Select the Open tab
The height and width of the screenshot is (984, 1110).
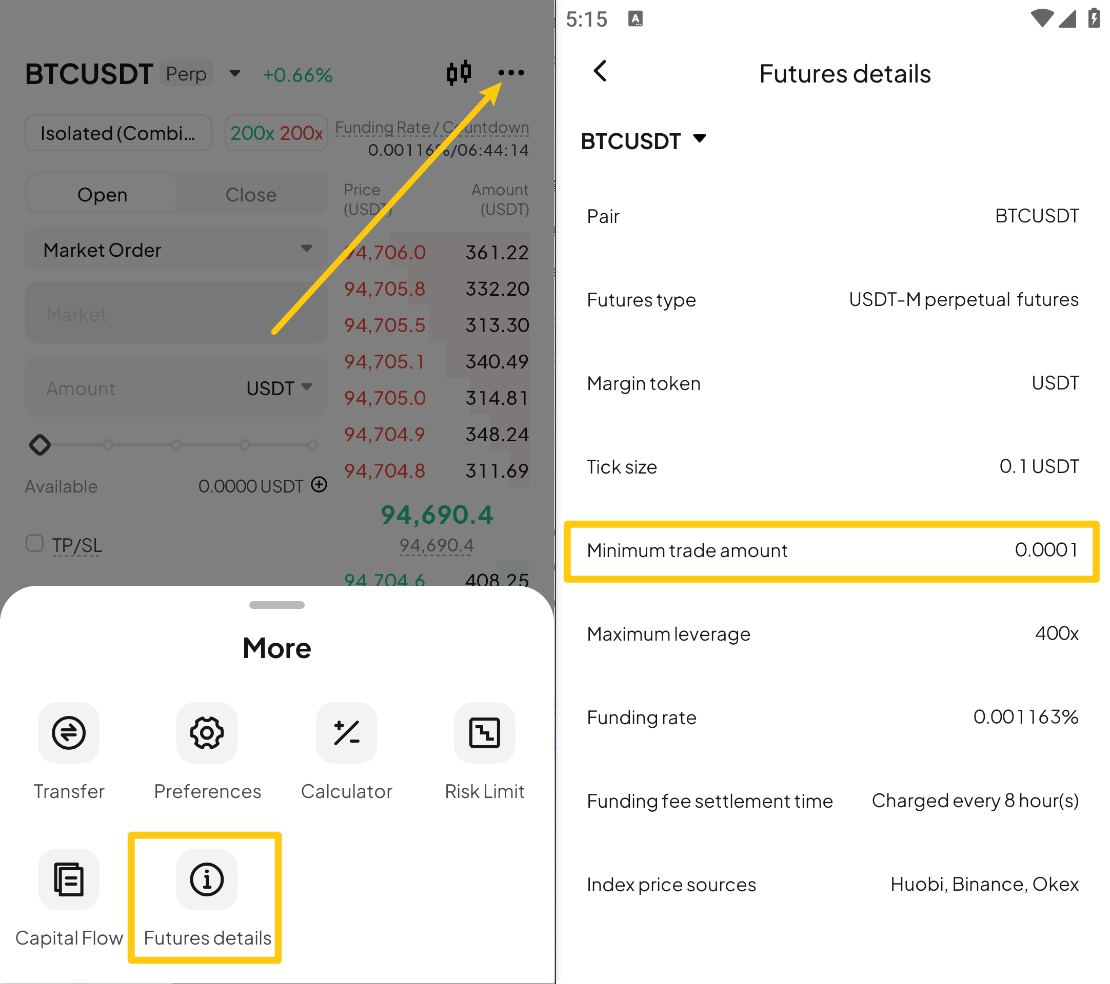(103, 195)
